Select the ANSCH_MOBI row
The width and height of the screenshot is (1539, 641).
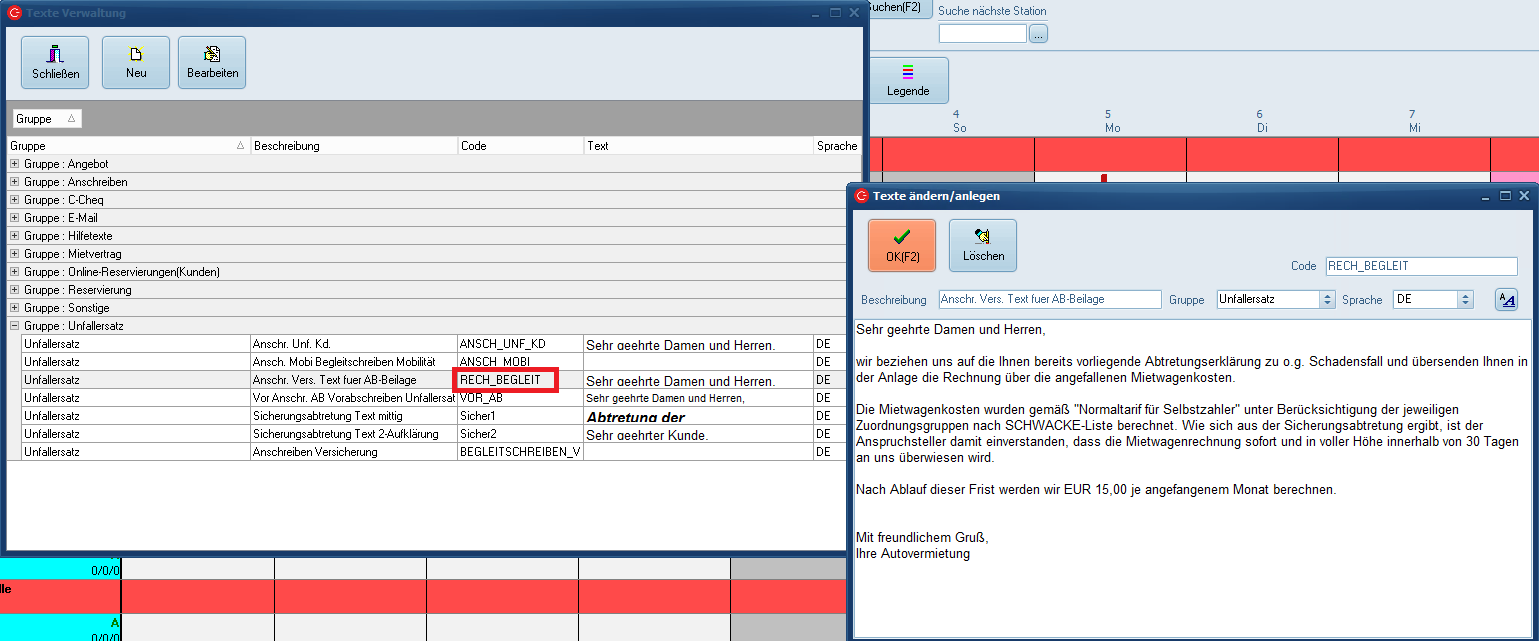click(518, 362)
